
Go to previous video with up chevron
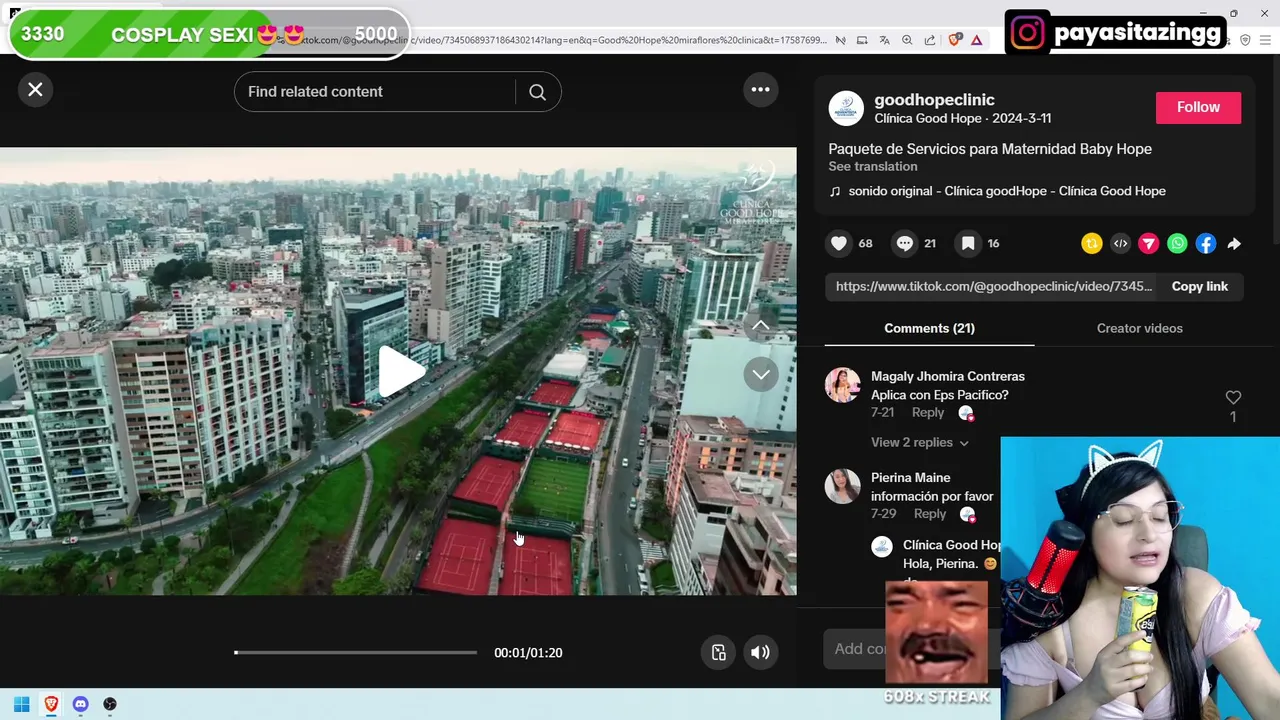pos(761,325)
